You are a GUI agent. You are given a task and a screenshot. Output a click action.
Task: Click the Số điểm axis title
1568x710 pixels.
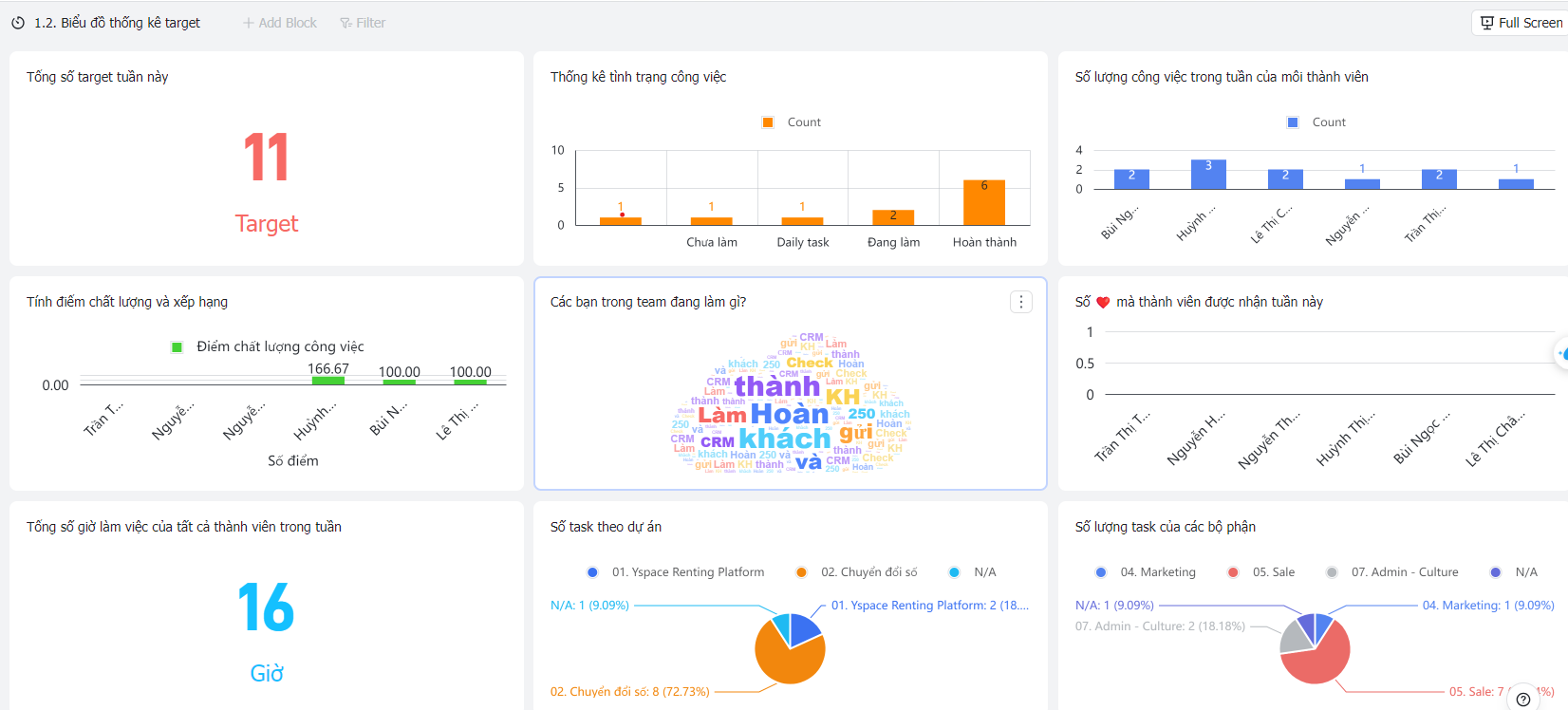pyautogui.click(x=293, y=461)
